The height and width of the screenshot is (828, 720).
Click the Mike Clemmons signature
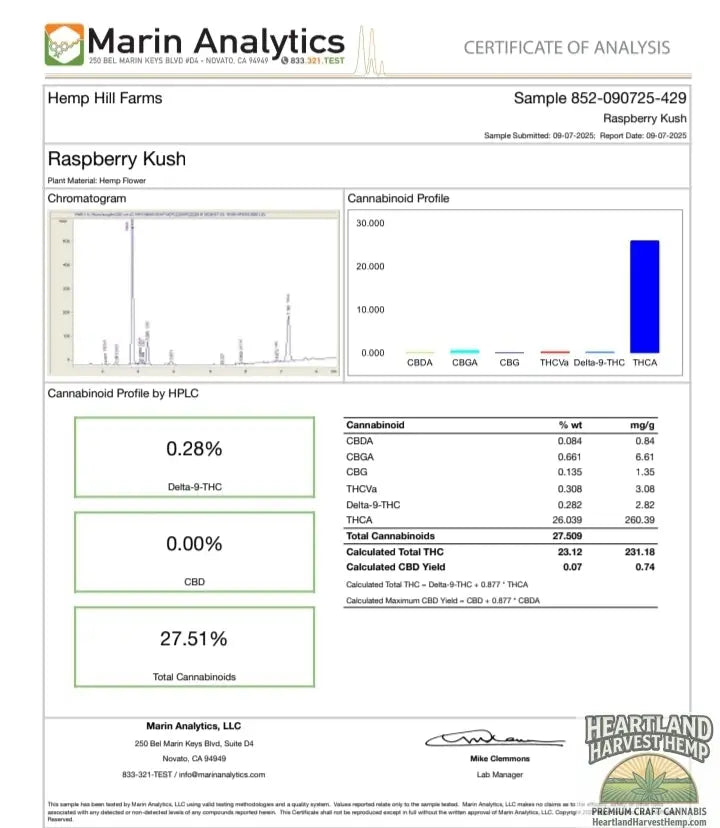pyautogui.click(x=495, y=739)
